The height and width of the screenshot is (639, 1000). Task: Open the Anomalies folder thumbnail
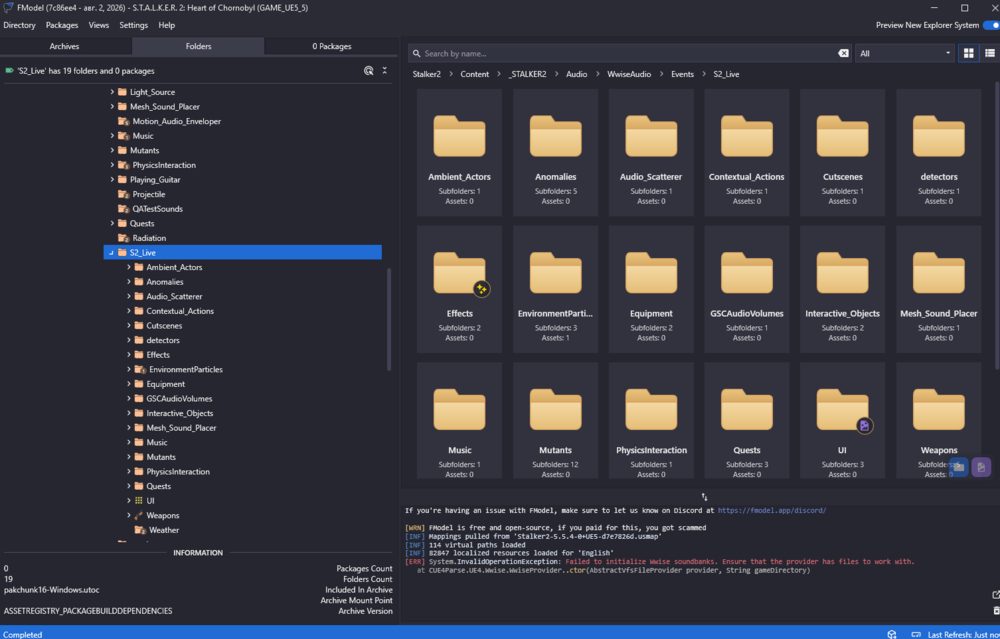(555, 152)
